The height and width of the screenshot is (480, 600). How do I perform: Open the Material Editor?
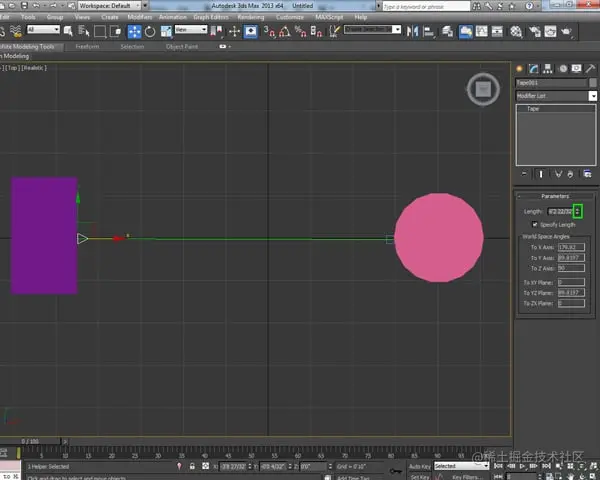click(516, 31)
